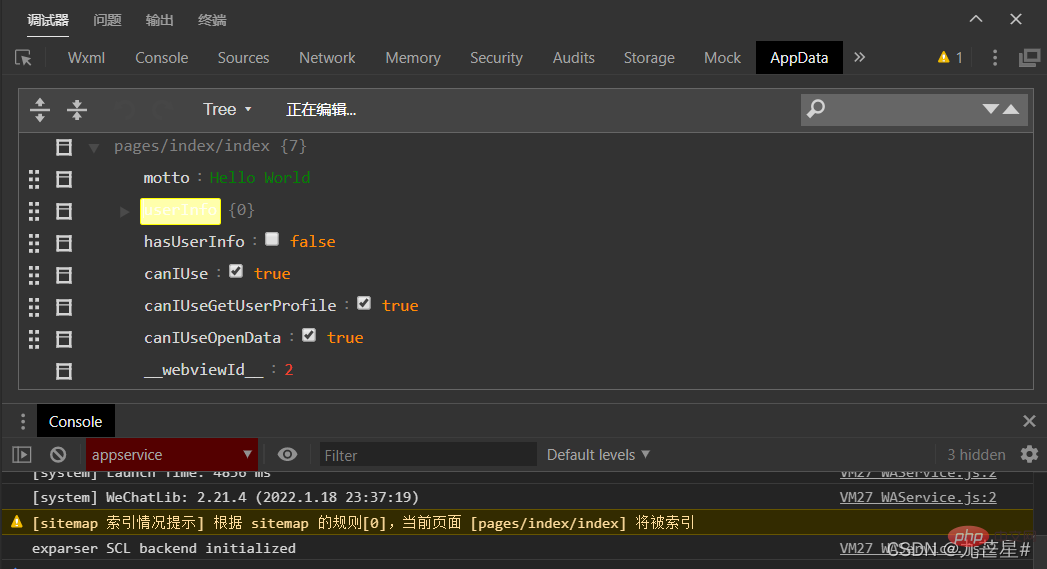Select the AppData tab
1047x569 pixels.
799,58
